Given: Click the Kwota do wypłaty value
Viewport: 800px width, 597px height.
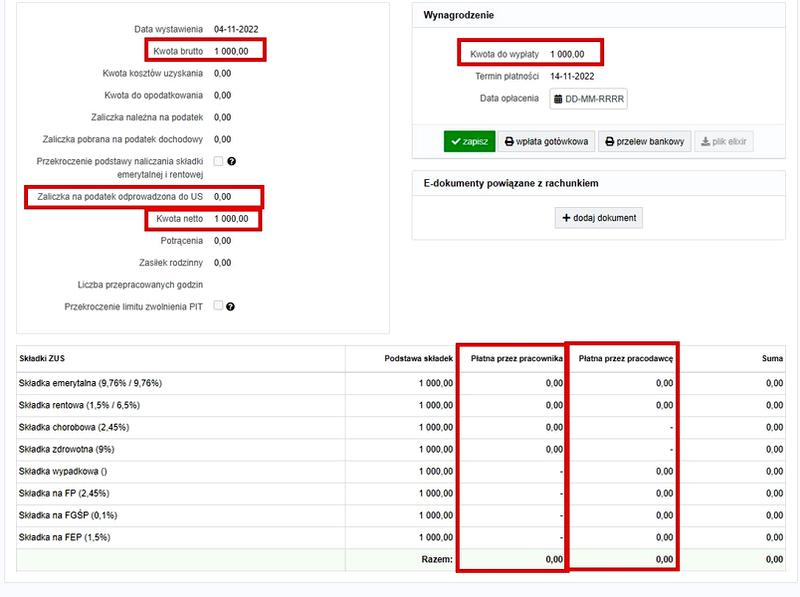Looking at the screenshot, I should [x=567, y=54].
